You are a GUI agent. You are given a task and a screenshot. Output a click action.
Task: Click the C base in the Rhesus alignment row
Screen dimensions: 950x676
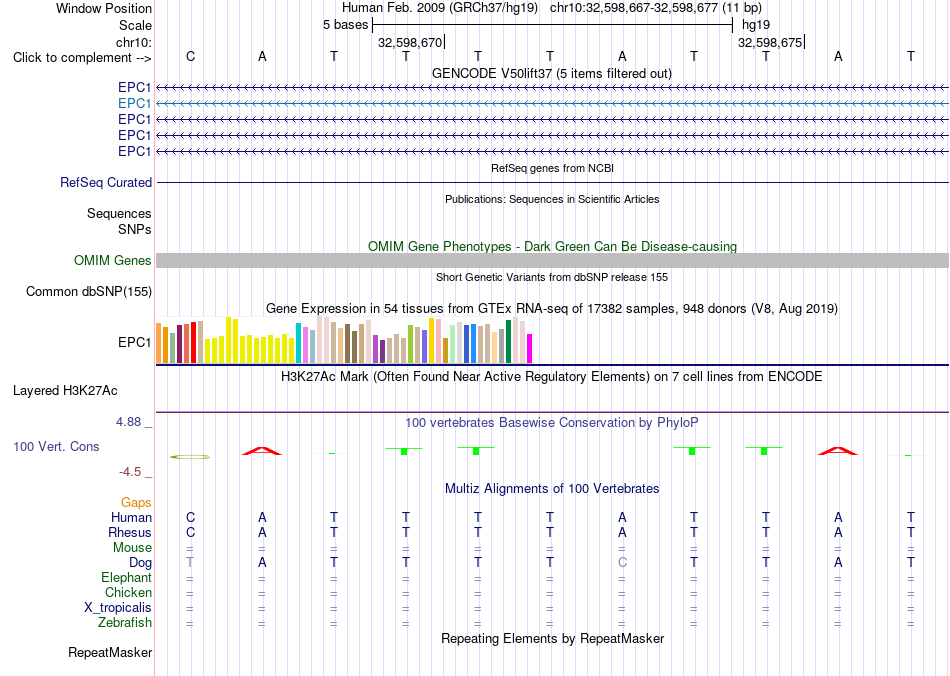[x=190, y=532]
